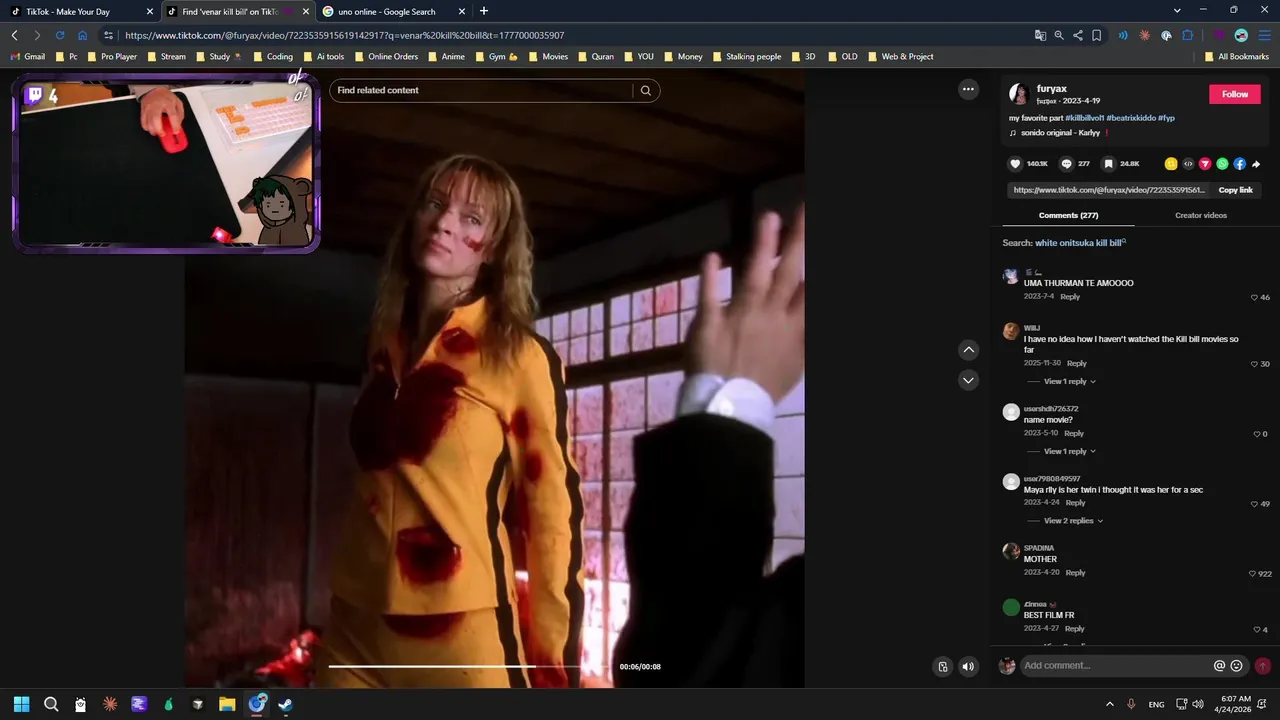Open the three-dots video options menu
Screen dimensions: 1280x720
point(968,89)
